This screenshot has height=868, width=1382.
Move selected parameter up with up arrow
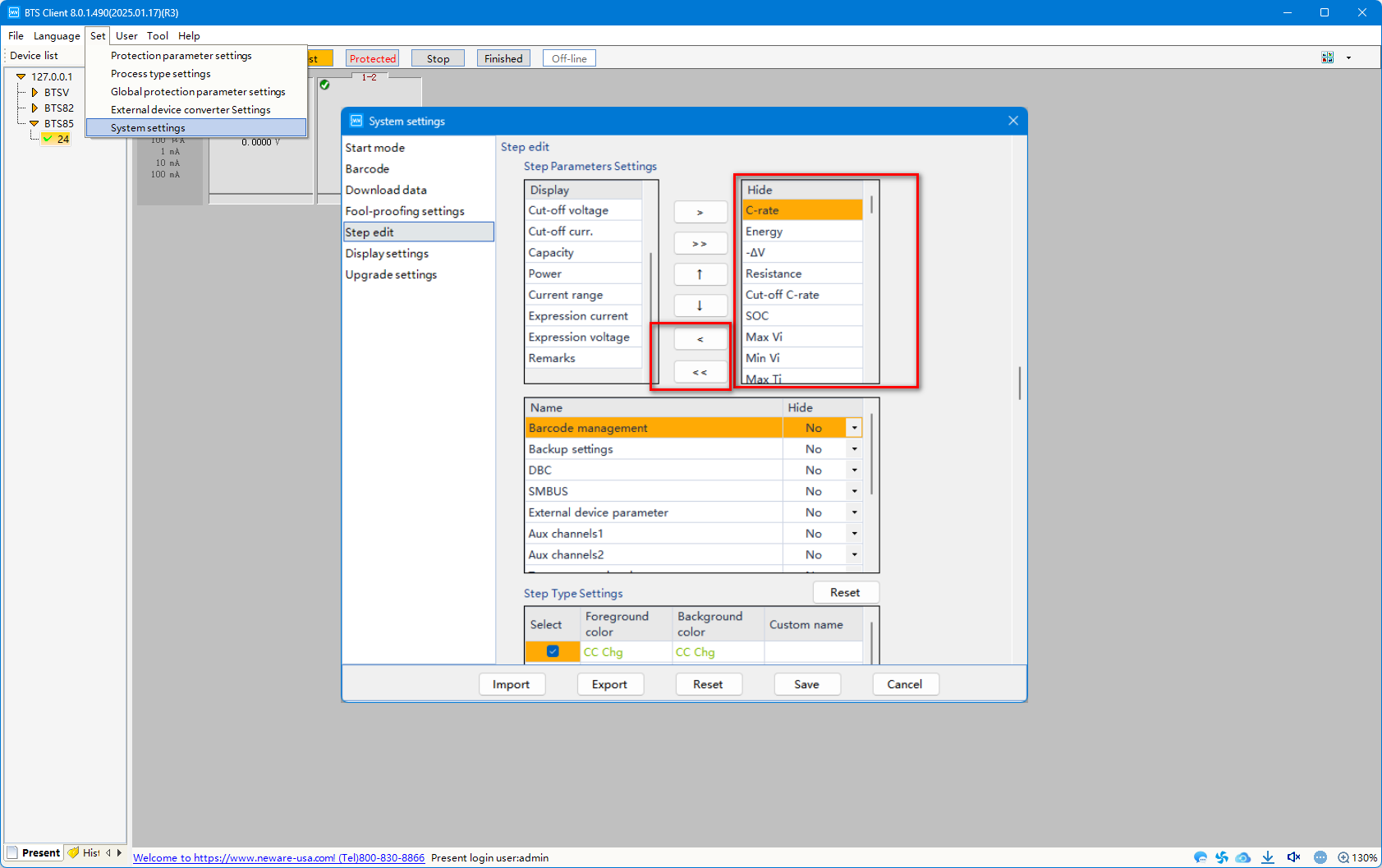click(x=700, y=274)
